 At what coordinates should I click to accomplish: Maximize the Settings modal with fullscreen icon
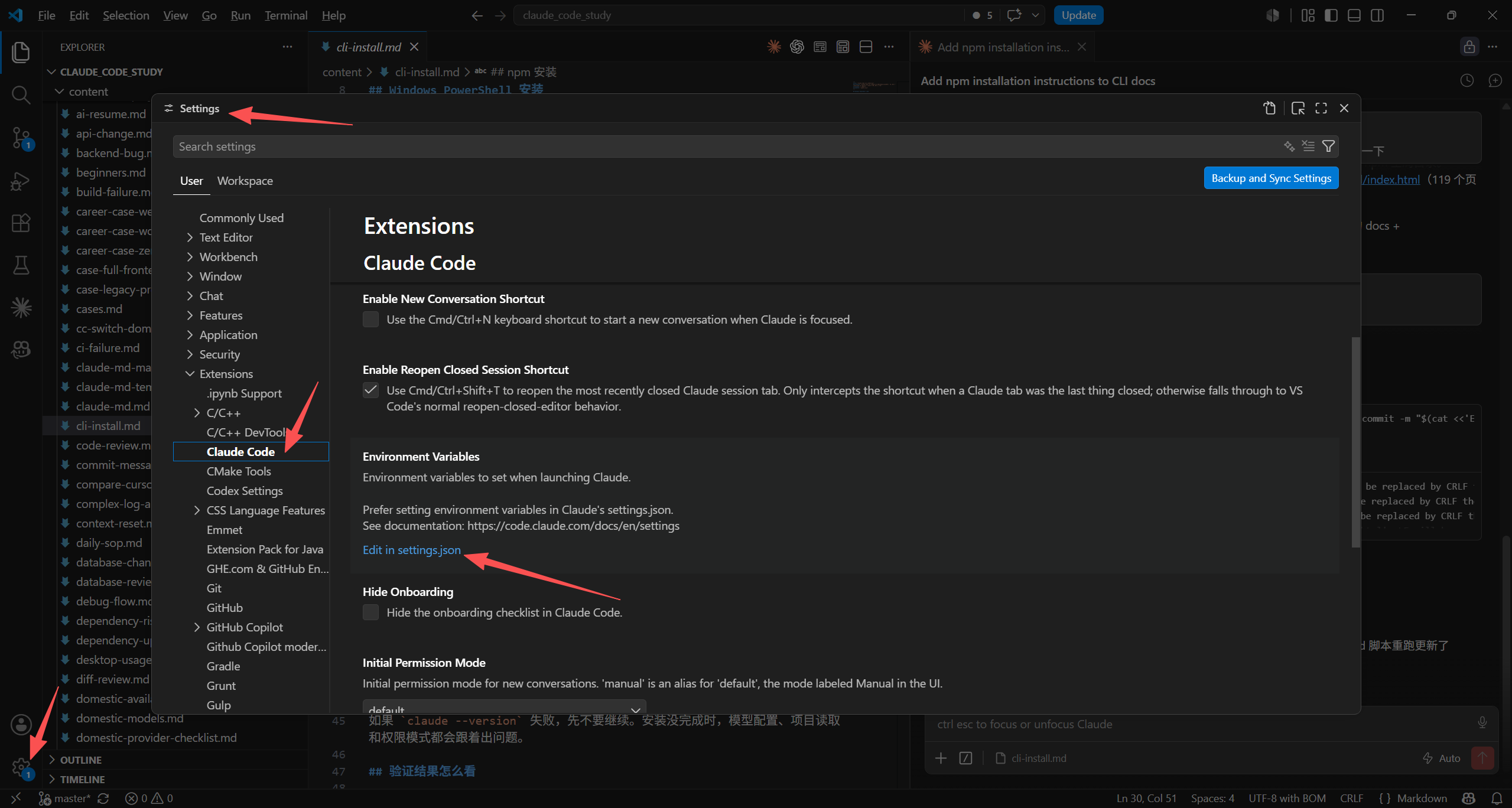coord(1321,108)
